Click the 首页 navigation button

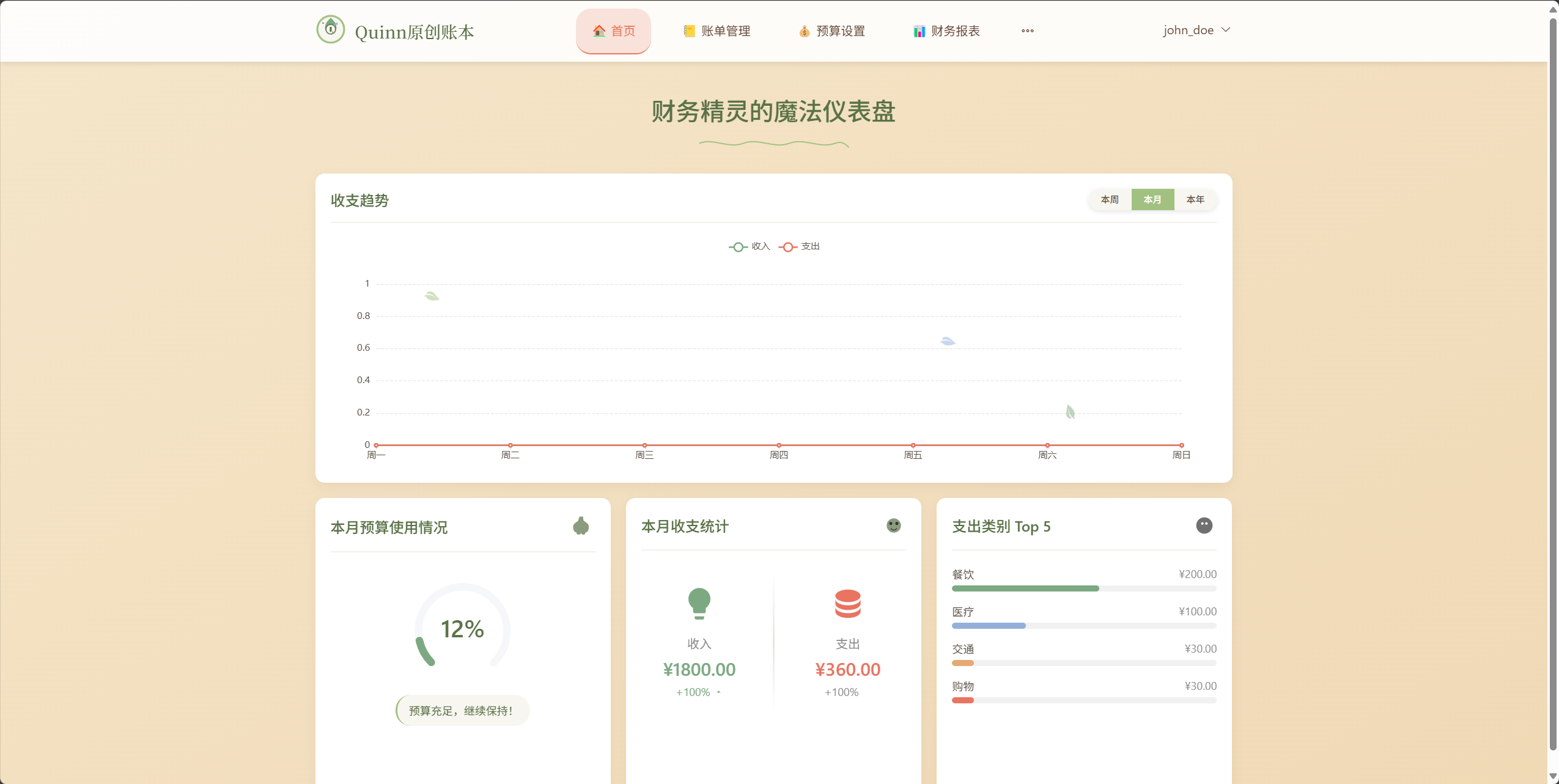coord(613,31)
